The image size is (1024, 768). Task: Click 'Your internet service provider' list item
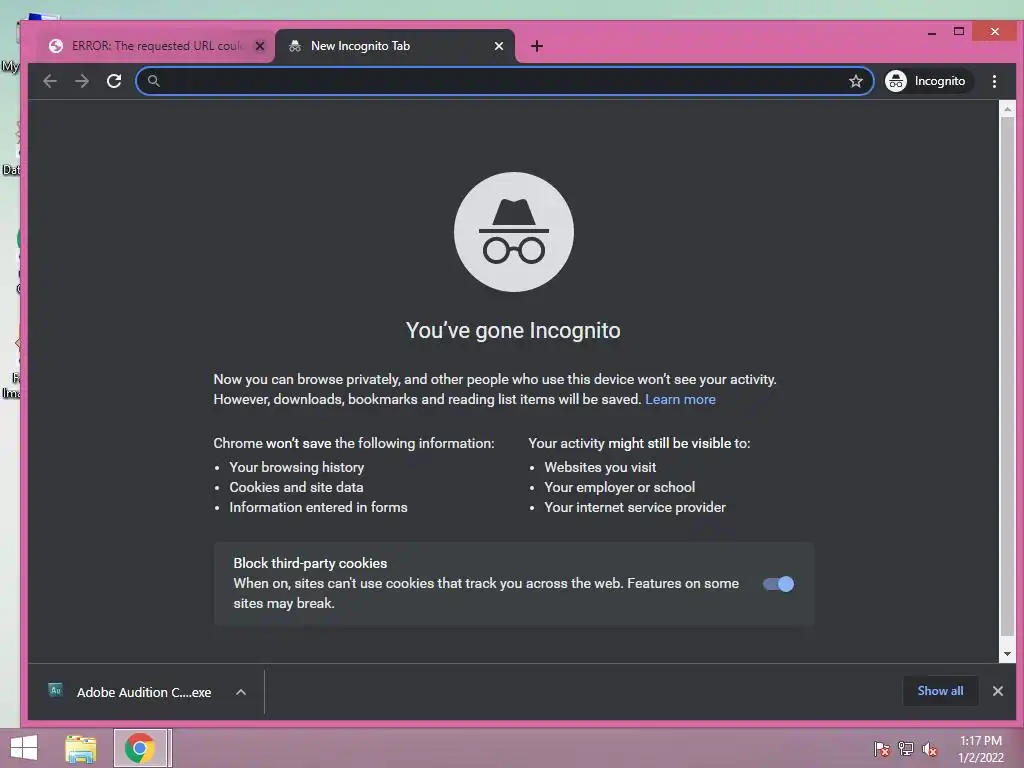point(635,507)
